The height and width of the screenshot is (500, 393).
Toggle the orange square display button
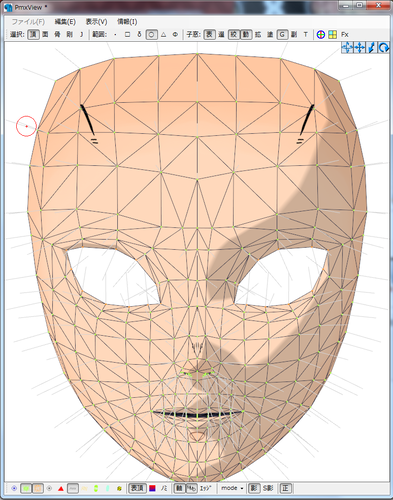click(38, 489)
